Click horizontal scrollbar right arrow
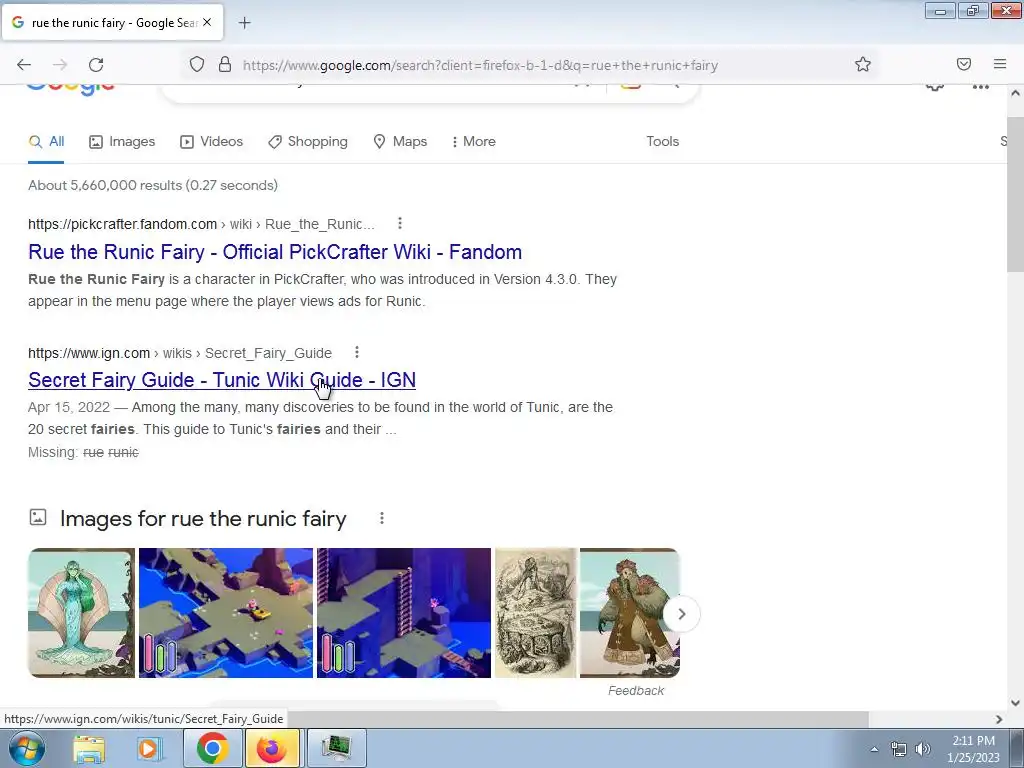Viewport: 1024px width, 768px height. point(999,719)
